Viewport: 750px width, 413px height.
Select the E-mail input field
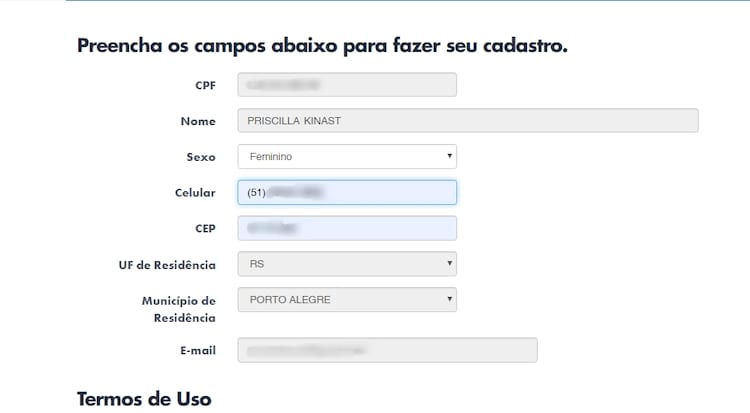pos(387,350)
